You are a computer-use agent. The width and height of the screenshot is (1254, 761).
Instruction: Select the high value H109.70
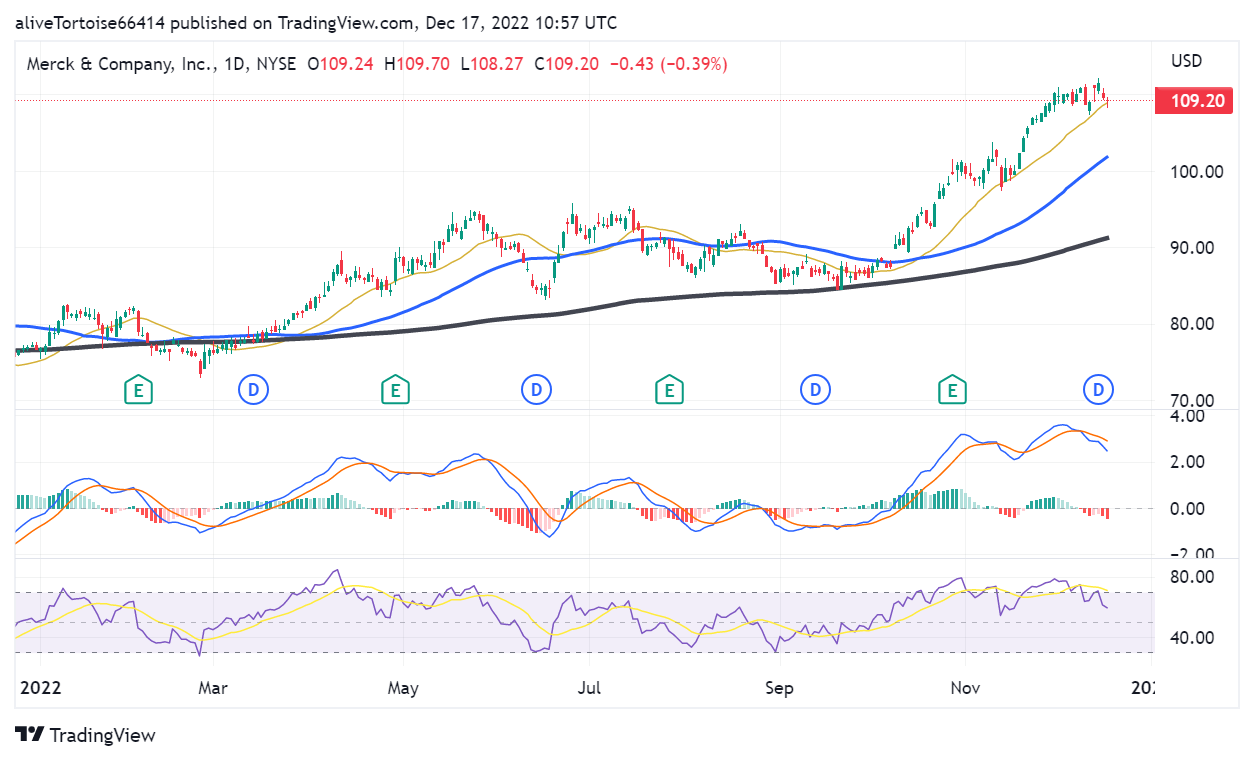coord(417,64)
